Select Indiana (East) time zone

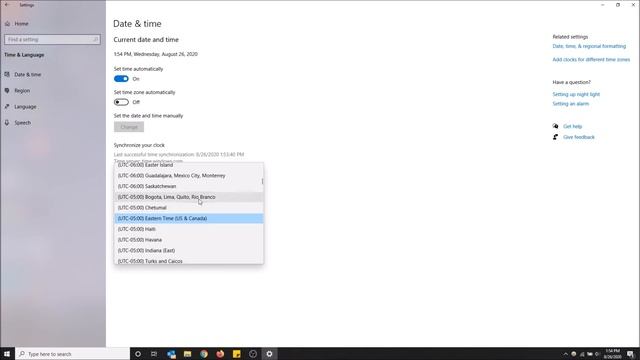click(x=188, y=250)
